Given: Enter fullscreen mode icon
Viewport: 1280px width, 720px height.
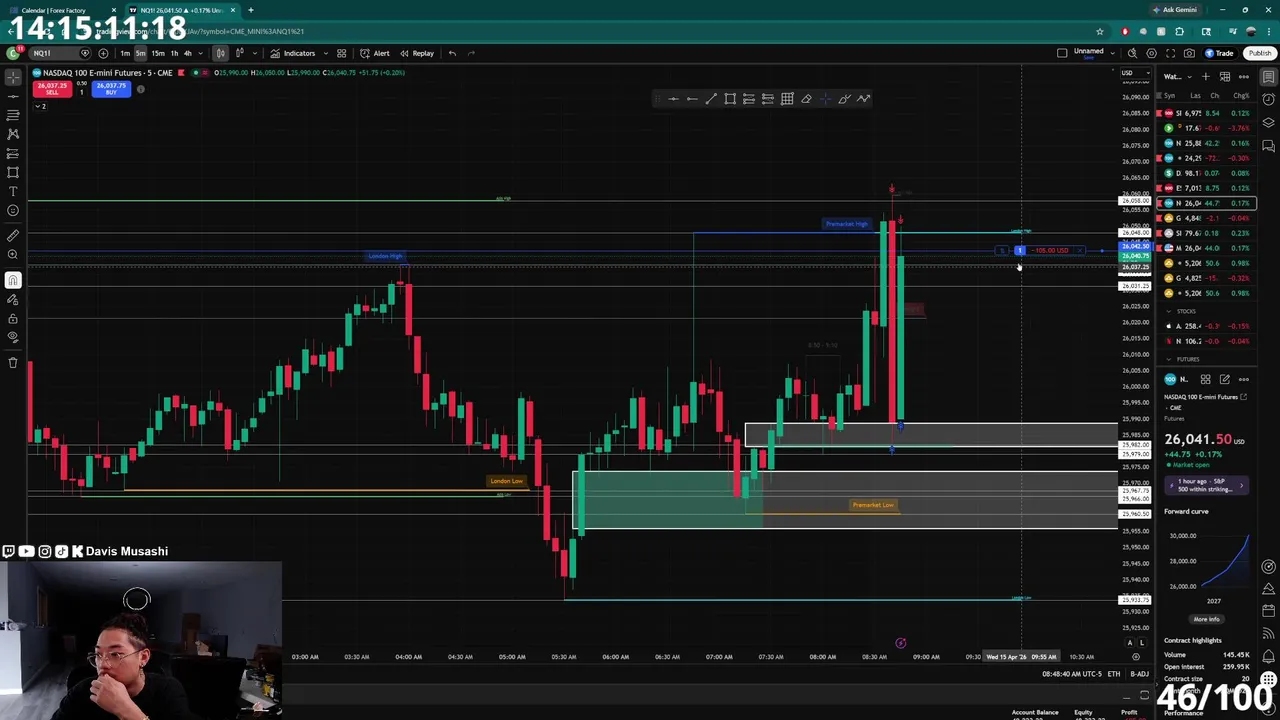Looking at the screenshot, I should (x=1170, y=53).
